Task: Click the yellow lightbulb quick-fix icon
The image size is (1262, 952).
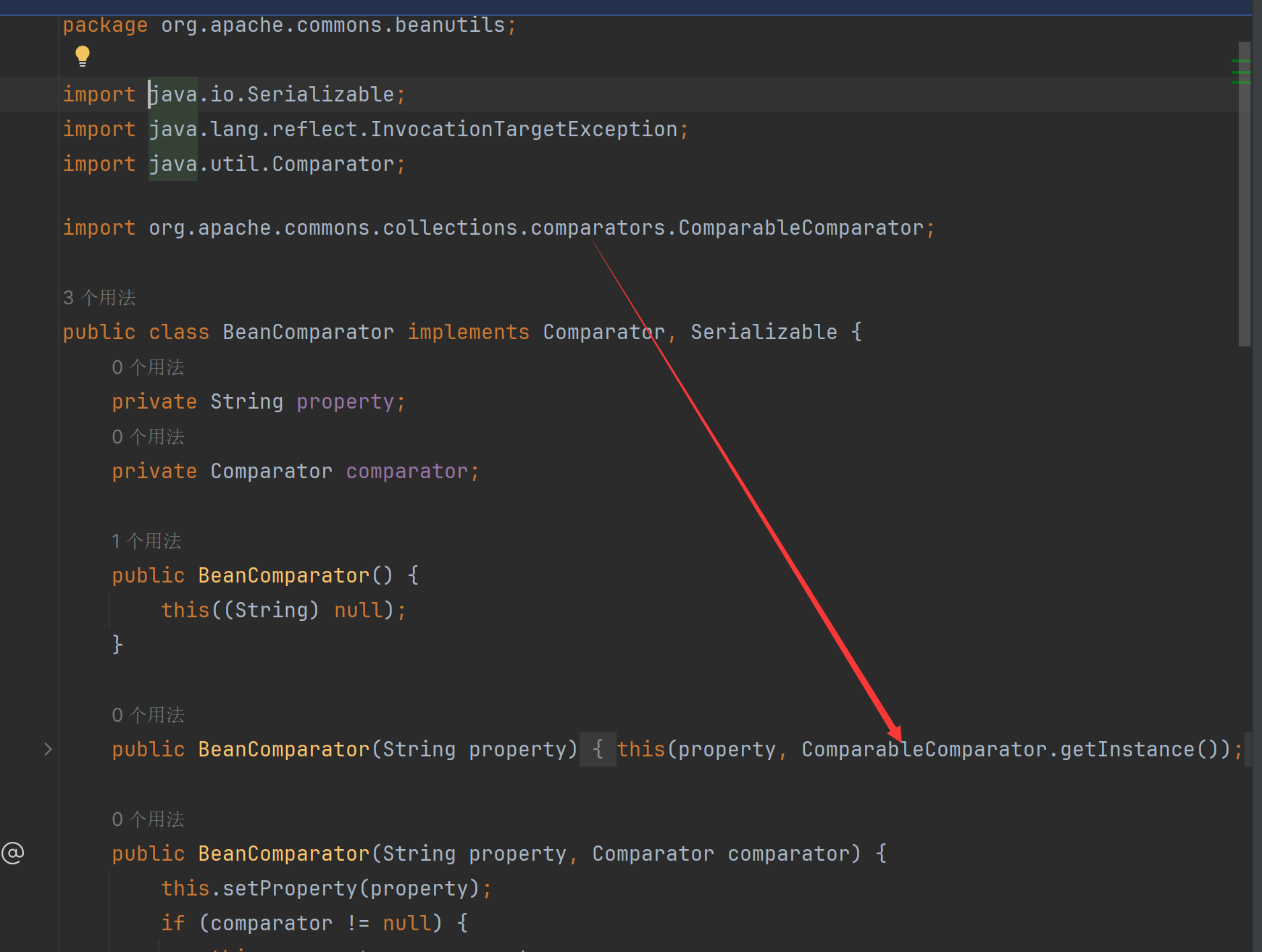Action: 83,56
